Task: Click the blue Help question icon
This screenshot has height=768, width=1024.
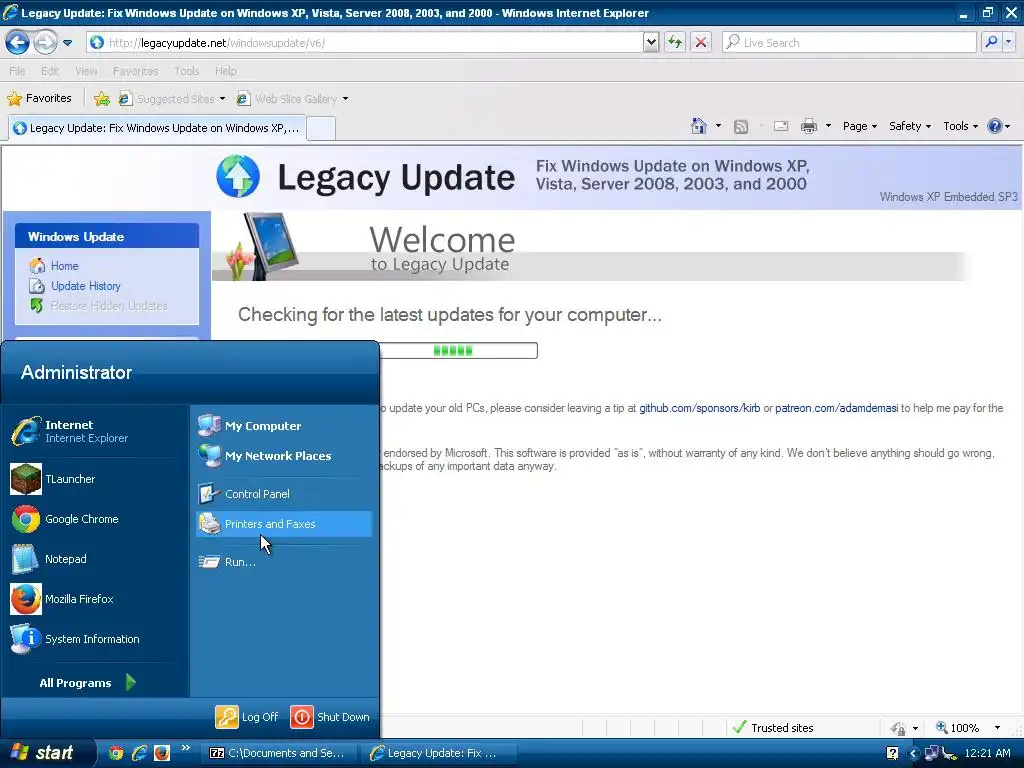Action: pos(995,126)
